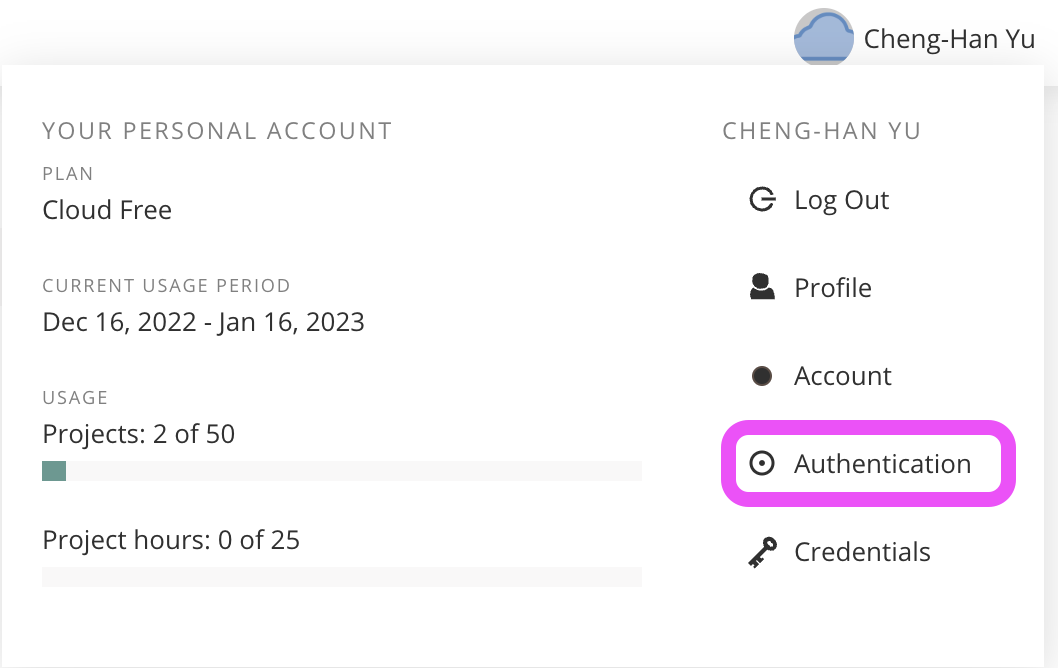Click the usage period date range
The width and height of the screenshot is (1058, 668).
click(203, 322)
